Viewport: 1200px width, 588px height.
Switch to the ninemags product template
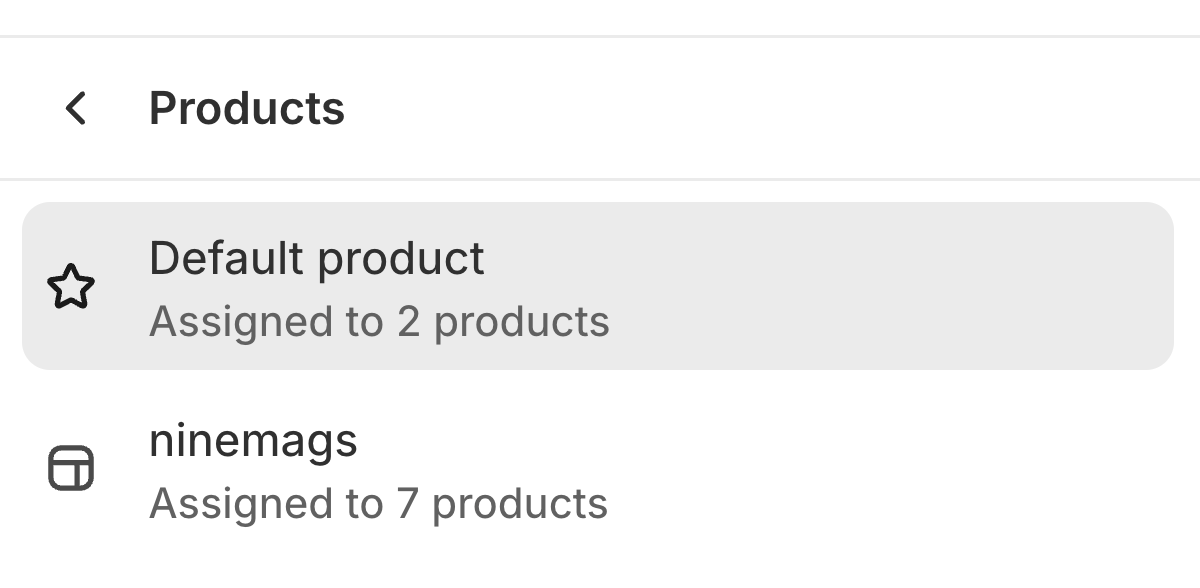coord(597,470)
